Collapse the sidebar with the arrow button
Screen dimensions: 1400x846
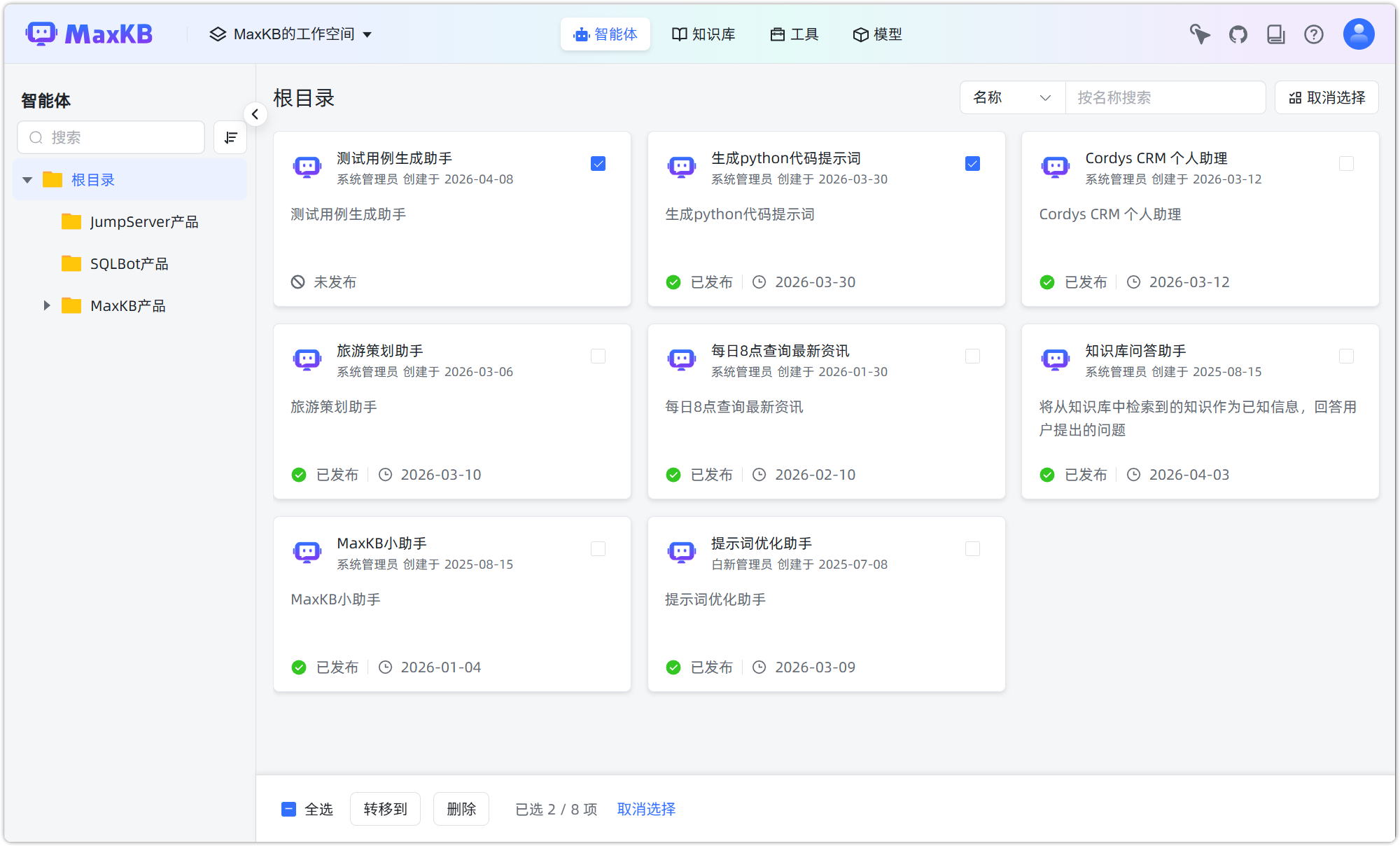tap(255, 114)
